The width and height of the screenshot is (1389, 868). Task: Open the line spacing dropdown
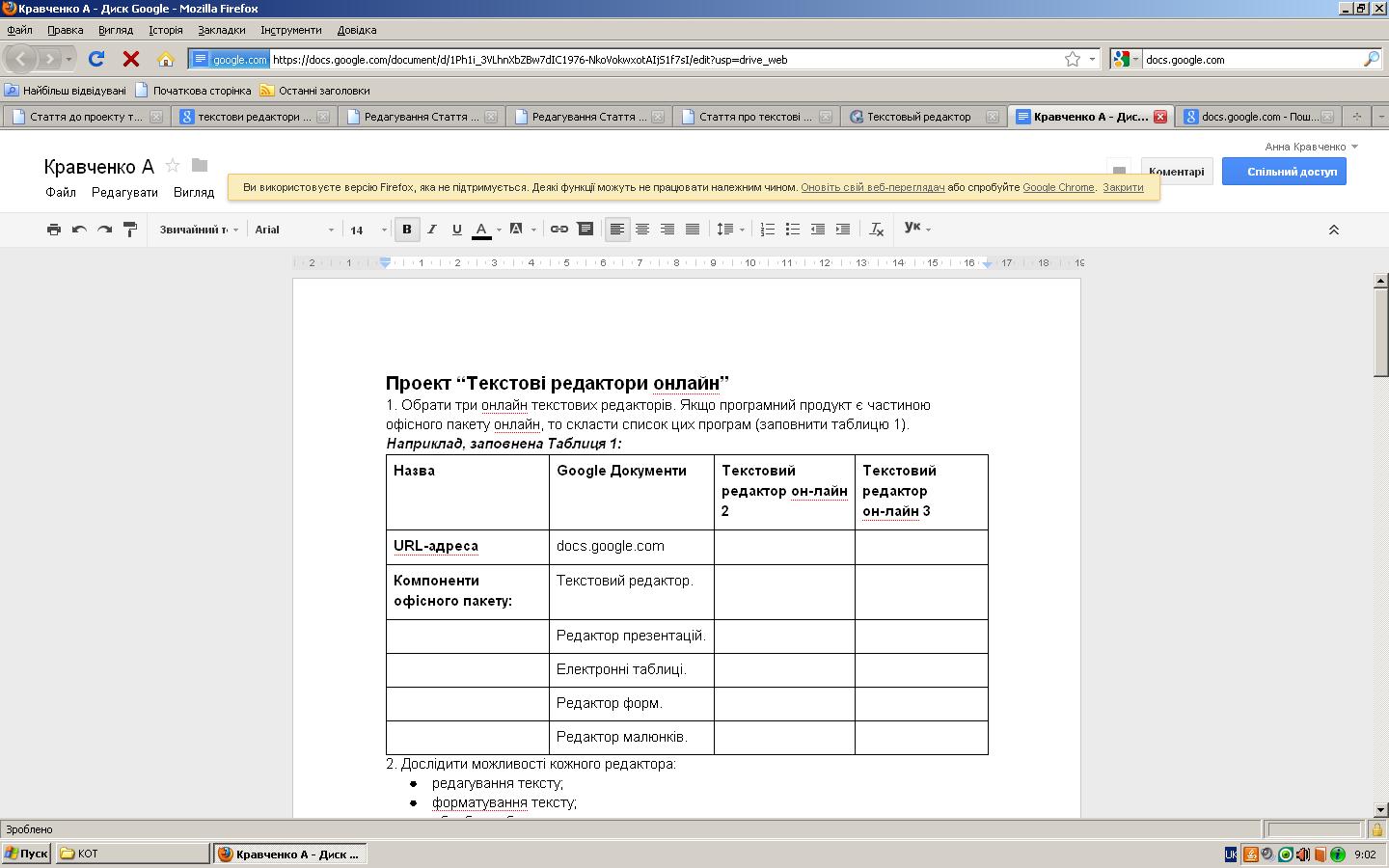coord(730,230)
